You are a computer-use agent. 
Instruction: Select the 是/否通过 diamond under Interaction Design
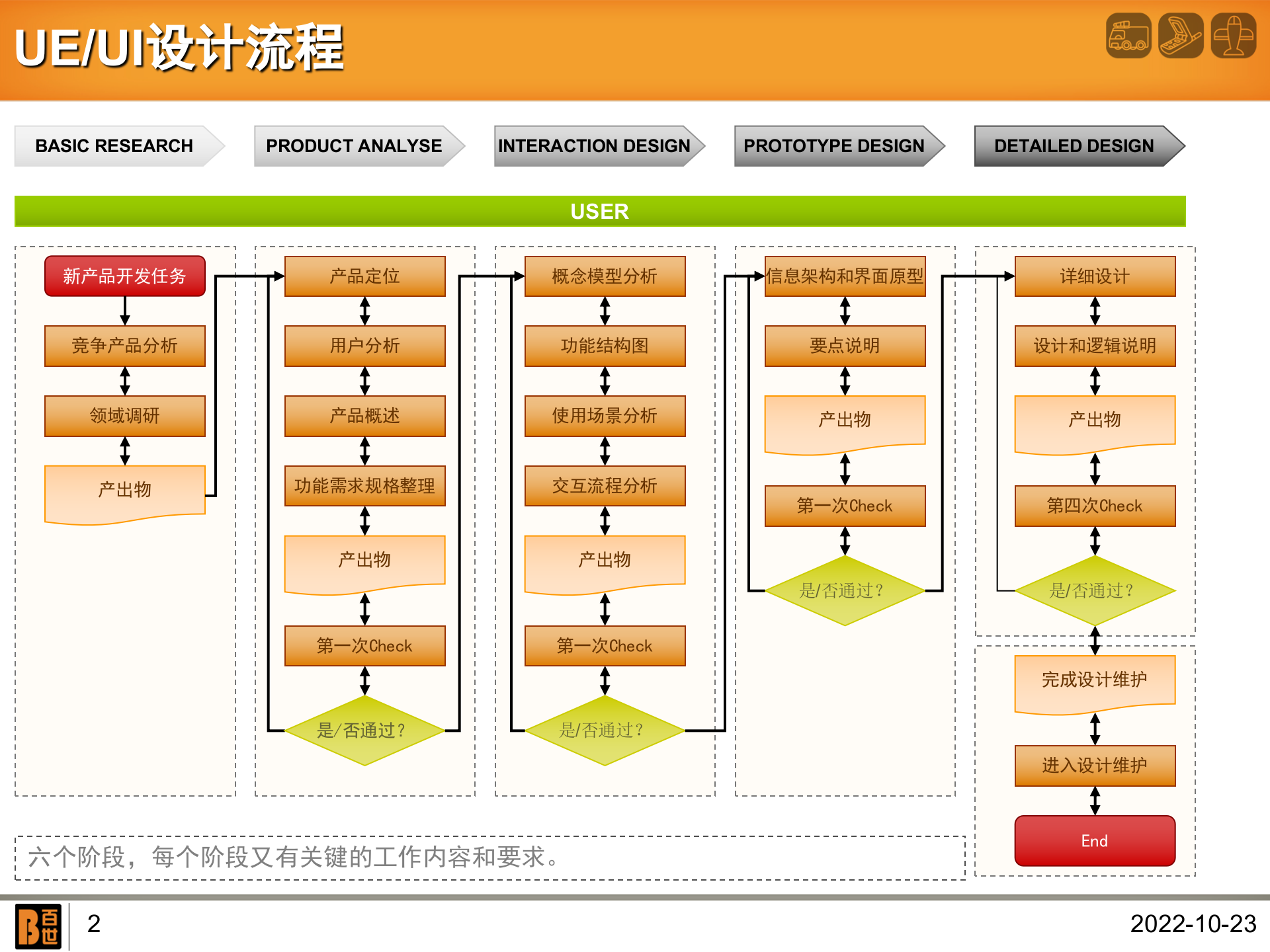[604, 731]
